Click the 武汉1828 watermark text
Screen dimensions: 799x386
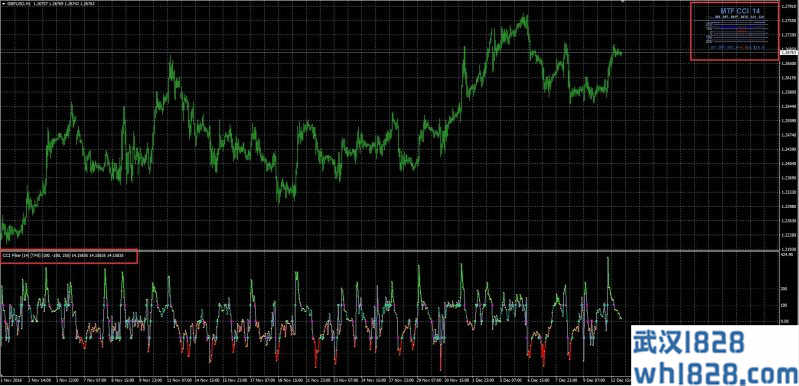click(689, 342)
